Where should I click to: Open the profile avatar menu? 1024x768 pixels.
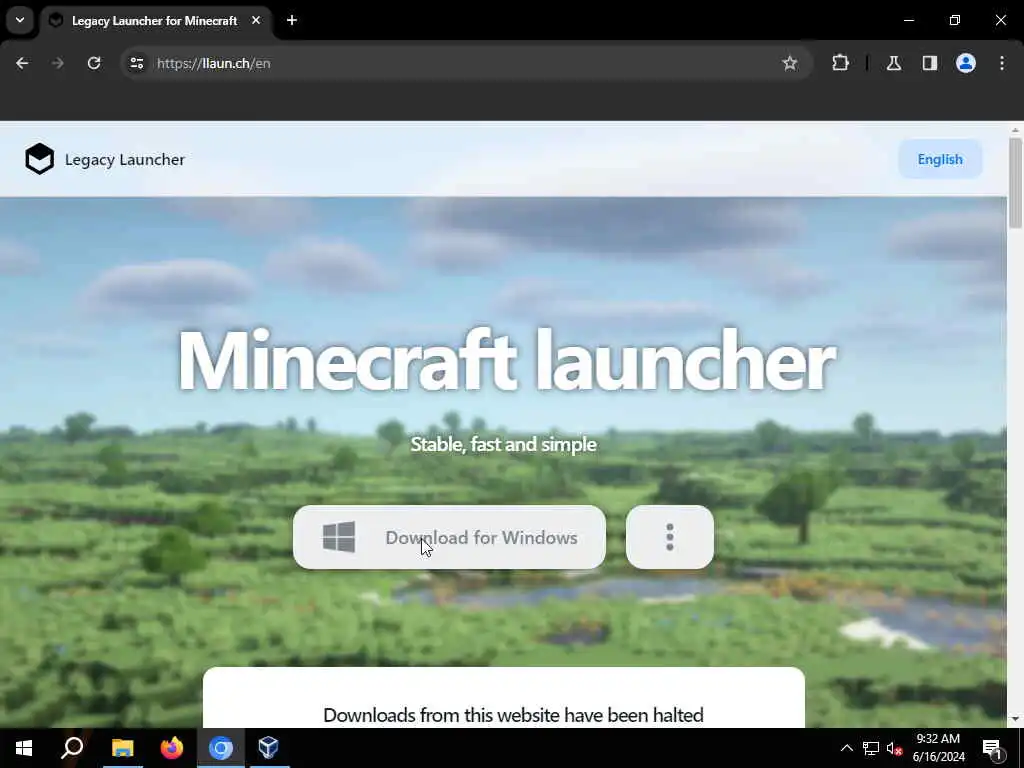tap(965, 63)
